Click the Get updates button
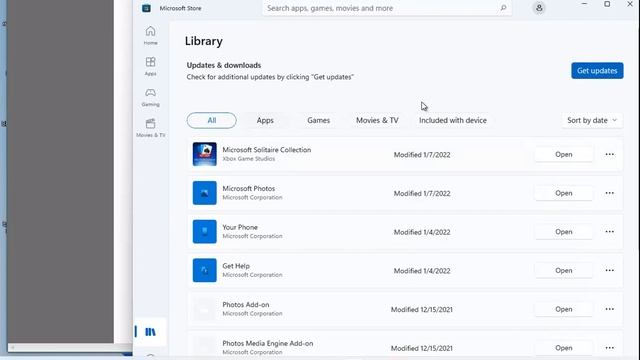Screen dimensions: 640x360 pos(597,71)
